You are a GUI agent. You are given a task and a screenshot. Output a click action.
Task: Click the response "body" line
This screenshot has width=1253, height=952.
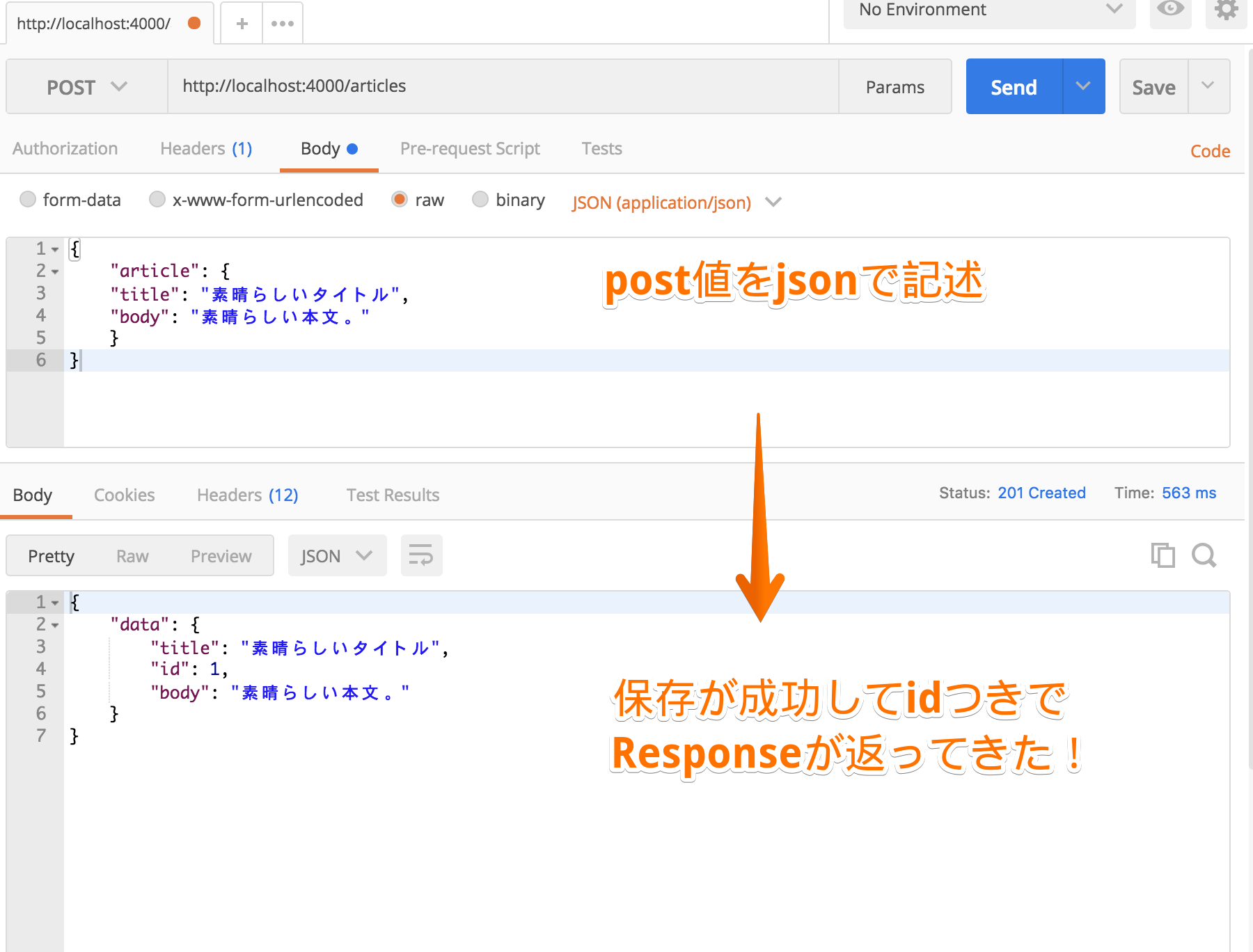pos(280,692)
